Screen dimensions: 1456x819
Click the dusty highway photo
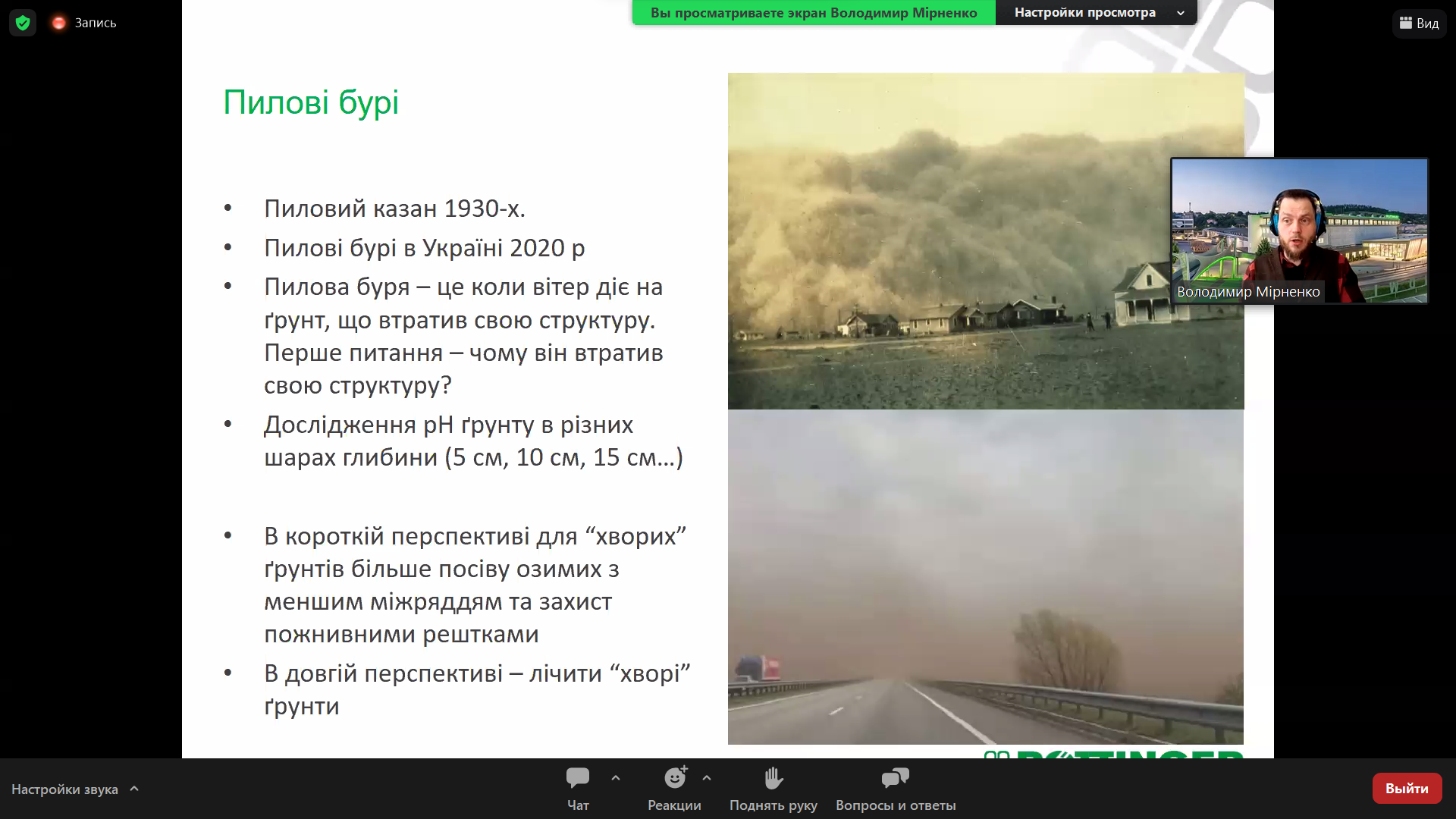986,577
